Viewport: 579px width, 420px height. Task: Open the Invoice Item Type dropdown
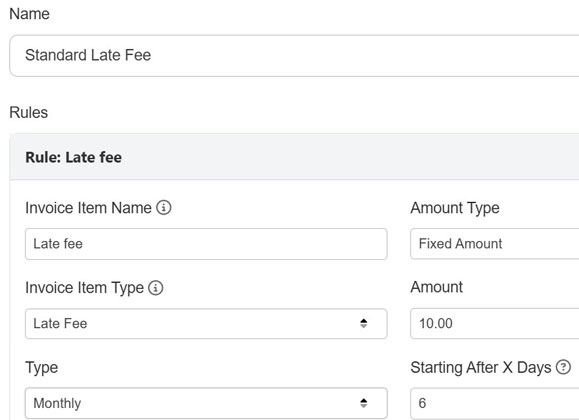(x=206, y=324)
